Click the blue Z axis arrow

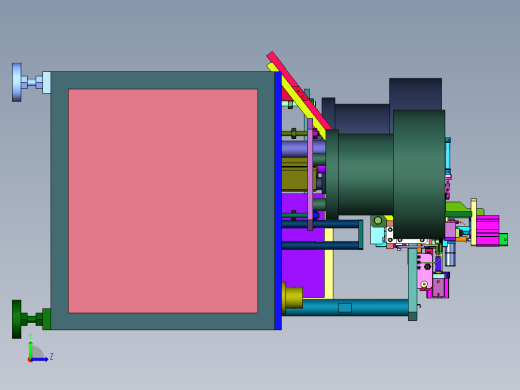(40, 359)
